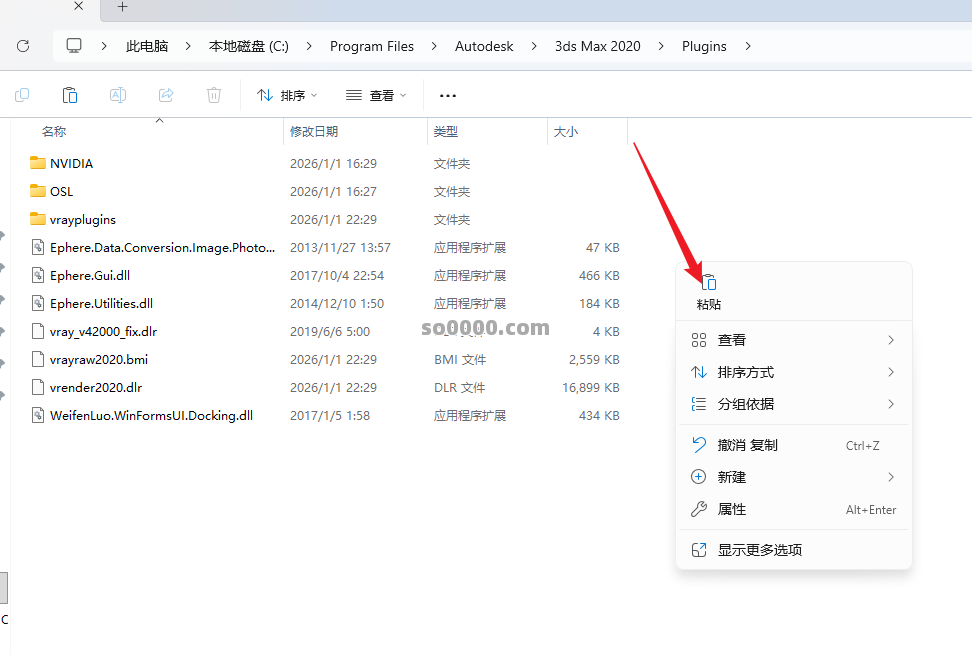Open the 查看 view dropdown in toolbar
Image resolution: width=972 pixels, height=655 pixels.
(x=376, y=95)
